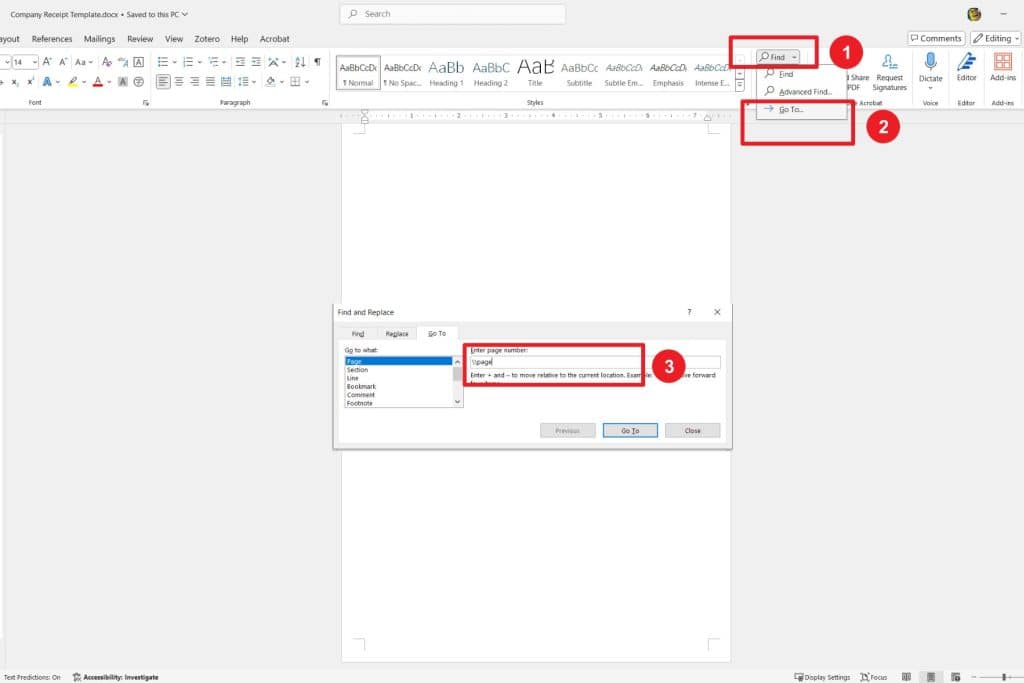
Task: Click the bullets list icon
Action: [163, 62]
